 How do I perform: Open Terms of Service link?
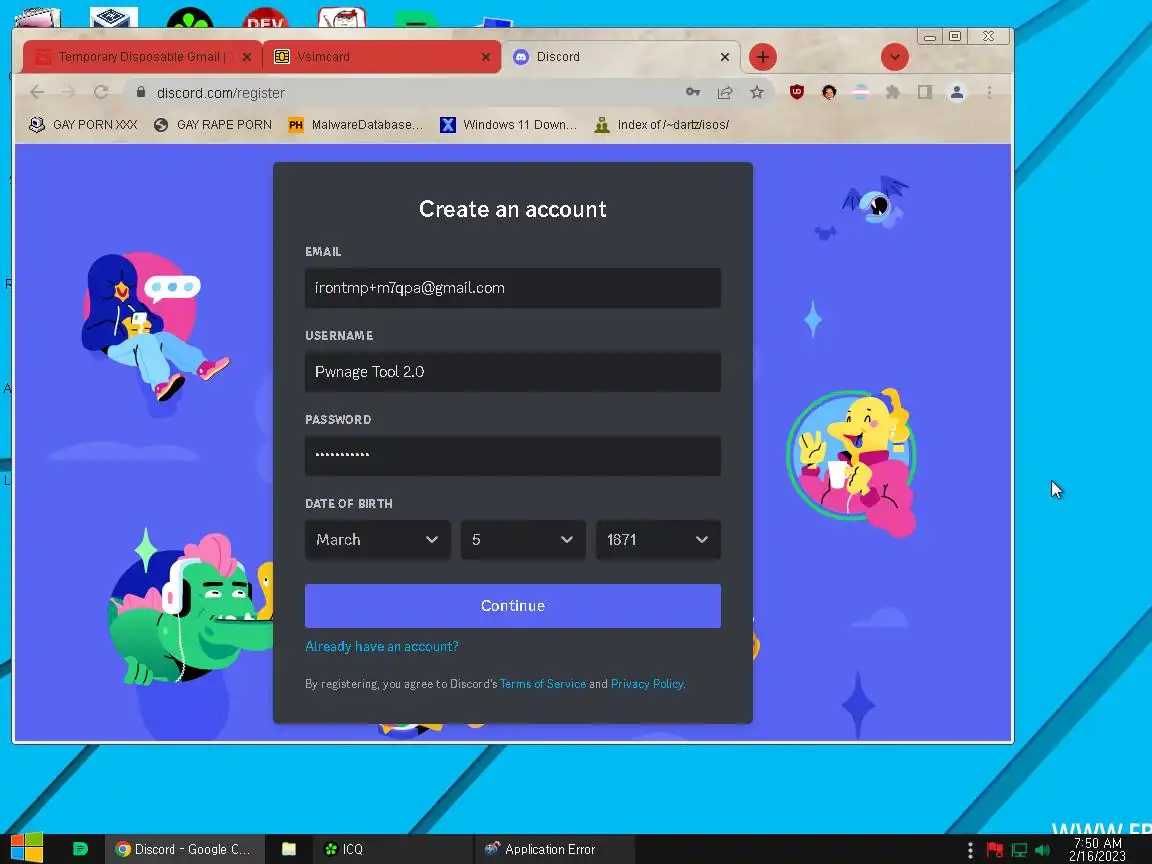pos(543,684)
